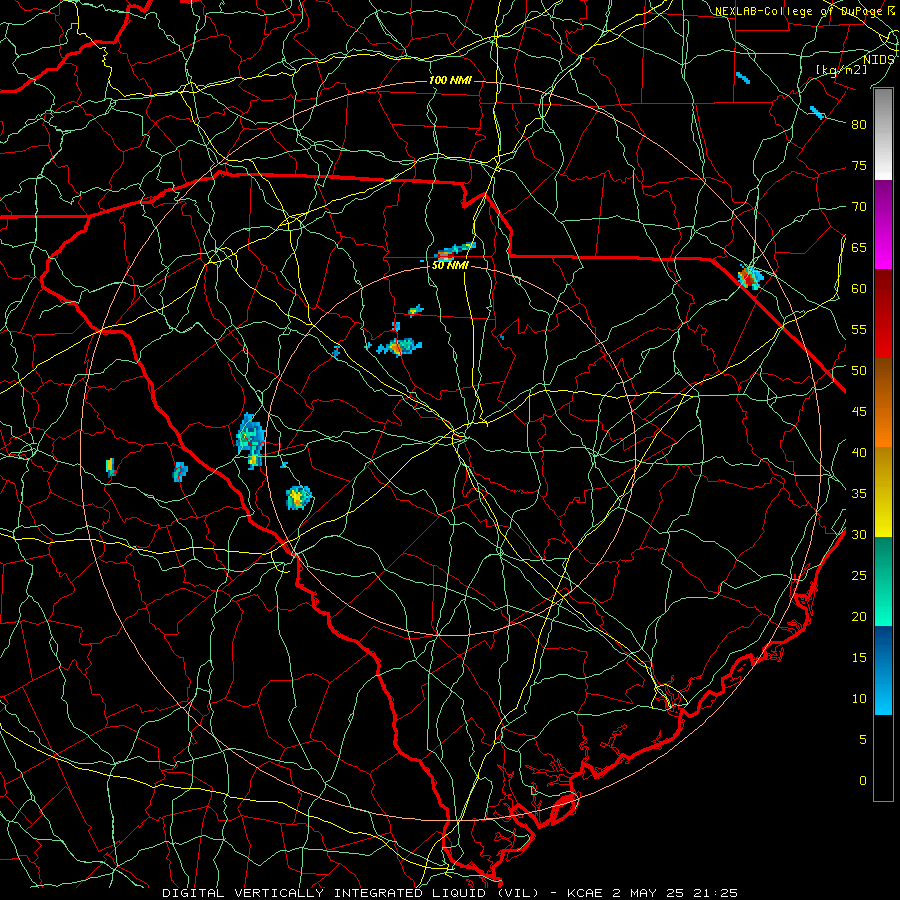Pick the gray-white segment of the color bar
This screenshot has width=900, height=900.
click(883, 134)
